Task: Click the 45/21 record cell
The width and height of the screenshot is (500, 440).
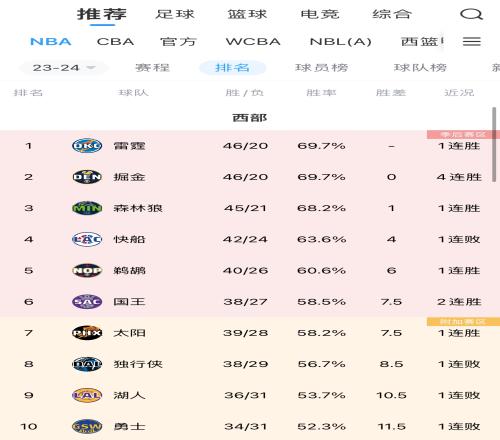Action: click(246, 208)
